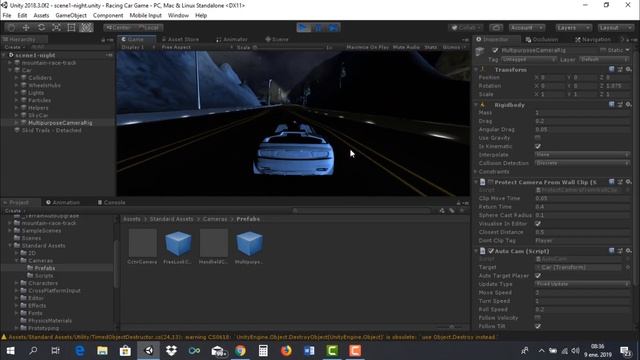640x360 pixels.
Task: Click Microsoft Edge in taskbar
Action: pos(80,351)
